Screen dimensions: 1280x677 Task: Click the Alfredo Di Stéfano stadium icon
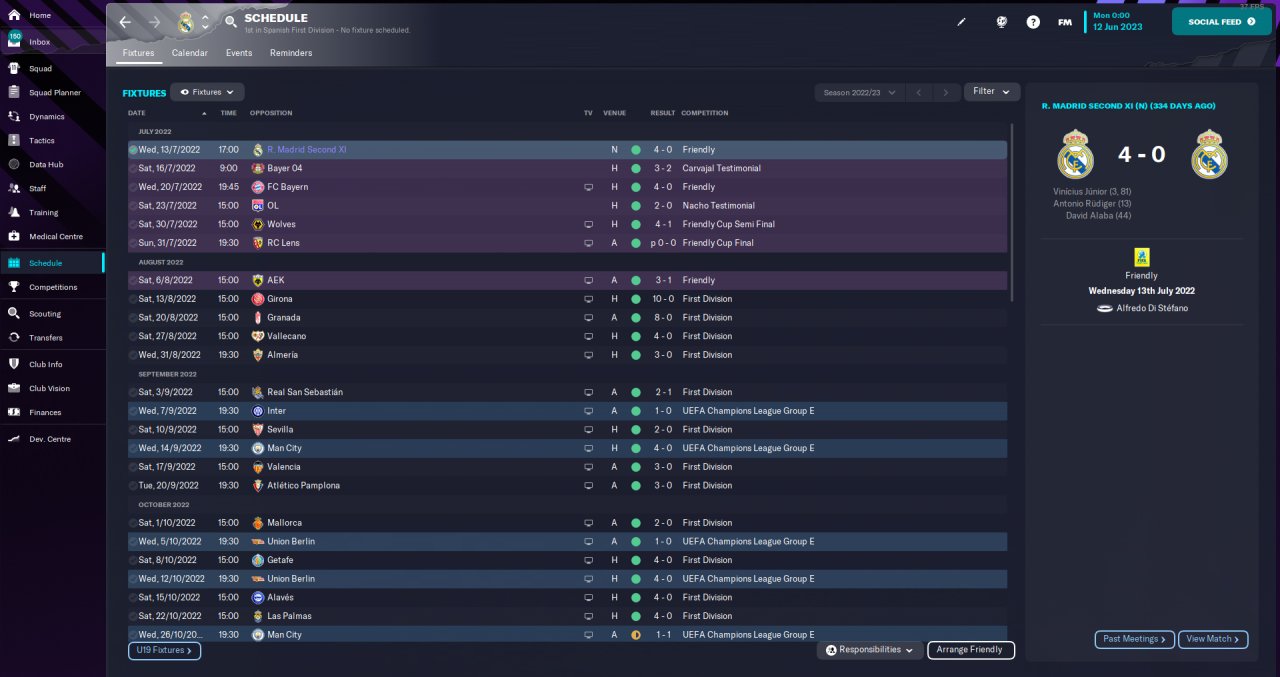(1104, 308)
